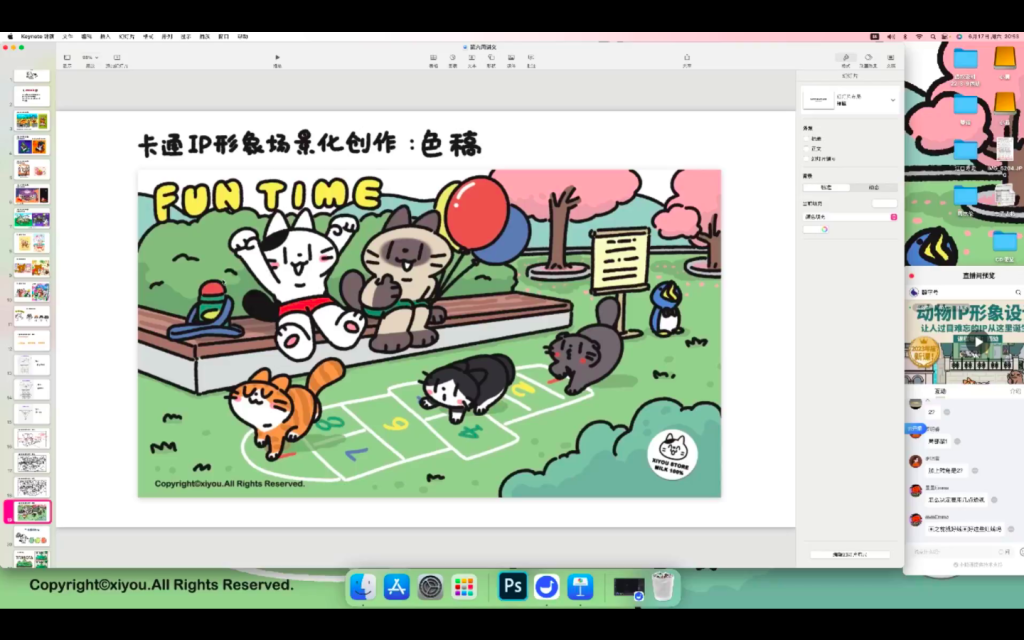Toggle the Title checkbox in Appearance
The image size is (1024, 640).
click(x=806, y=139)
